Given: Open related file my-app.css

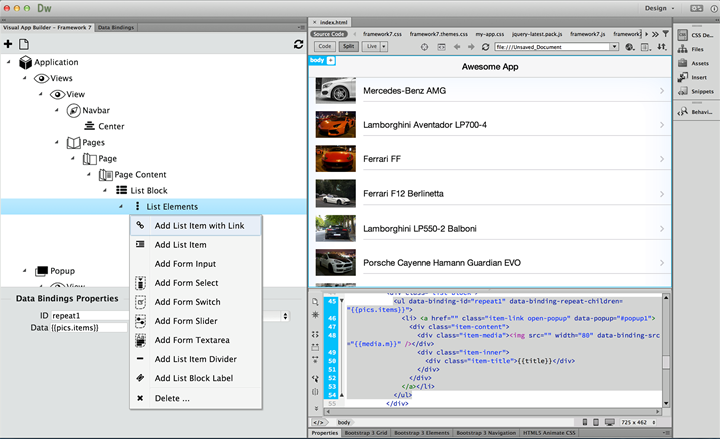Looking at the screenshot, I should point(489,34).
